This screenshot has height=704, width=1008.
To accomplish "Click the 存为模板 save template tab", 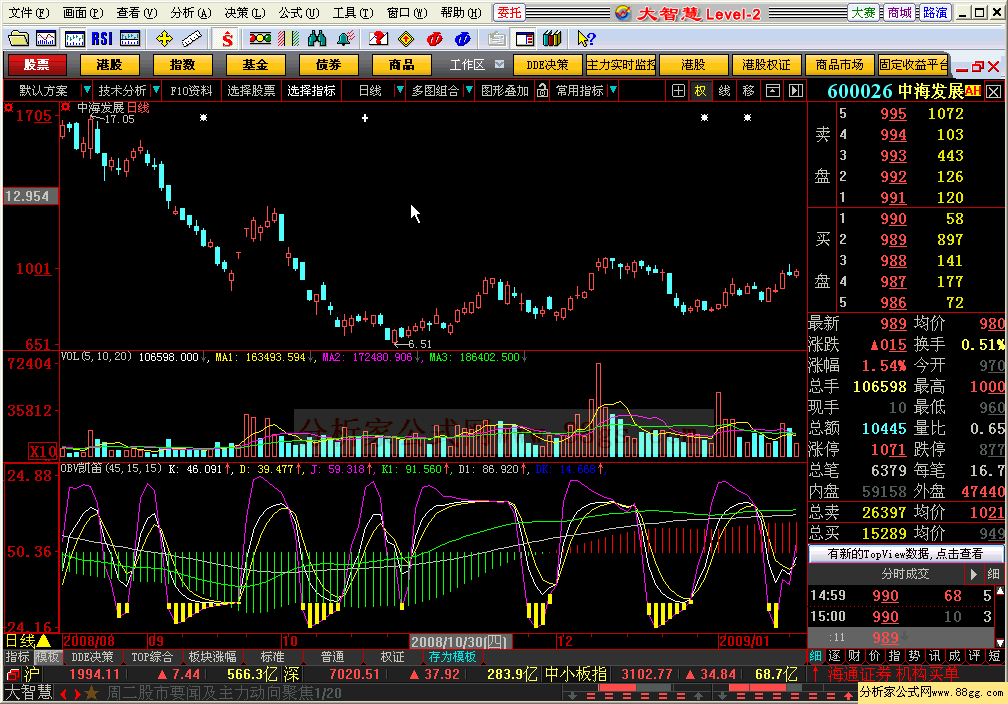I will [453, 657].
